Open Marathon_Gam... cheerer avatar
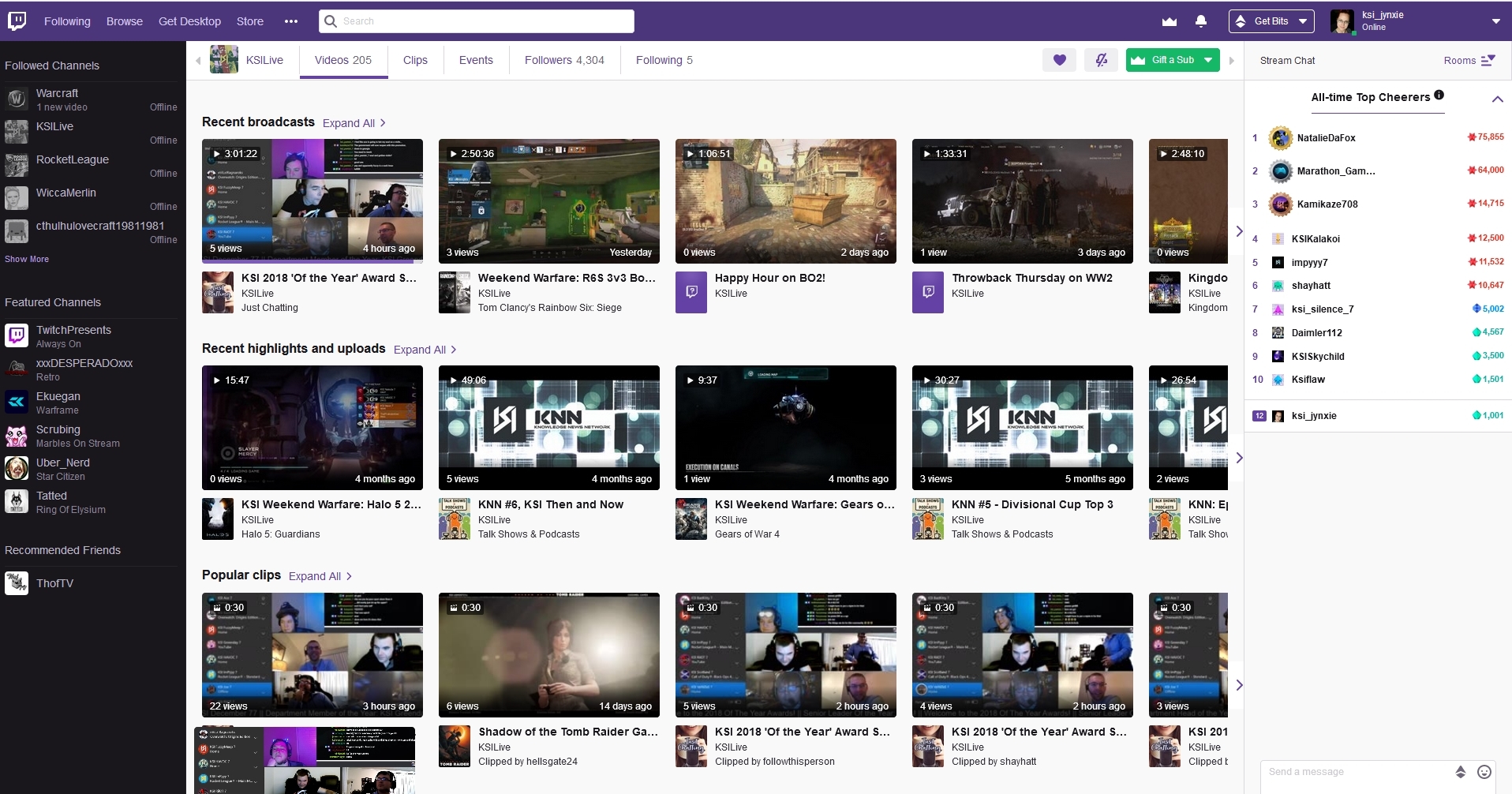 coord(1280,171)
